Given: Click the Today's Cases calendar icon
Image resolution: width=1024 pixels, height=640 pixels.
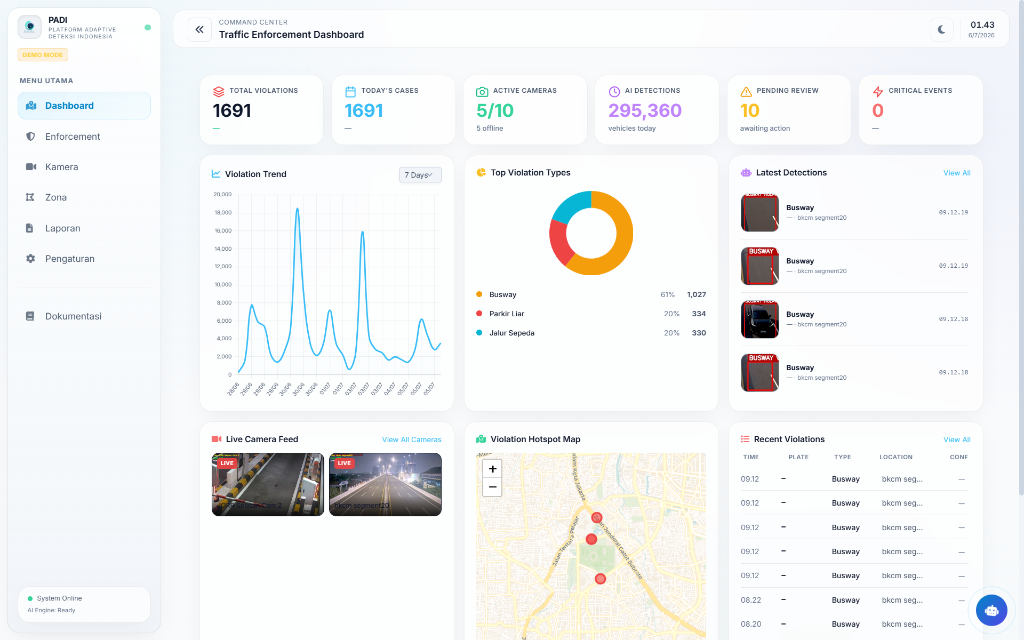Looking at the screenshot, I should click(x=351, y=91).
